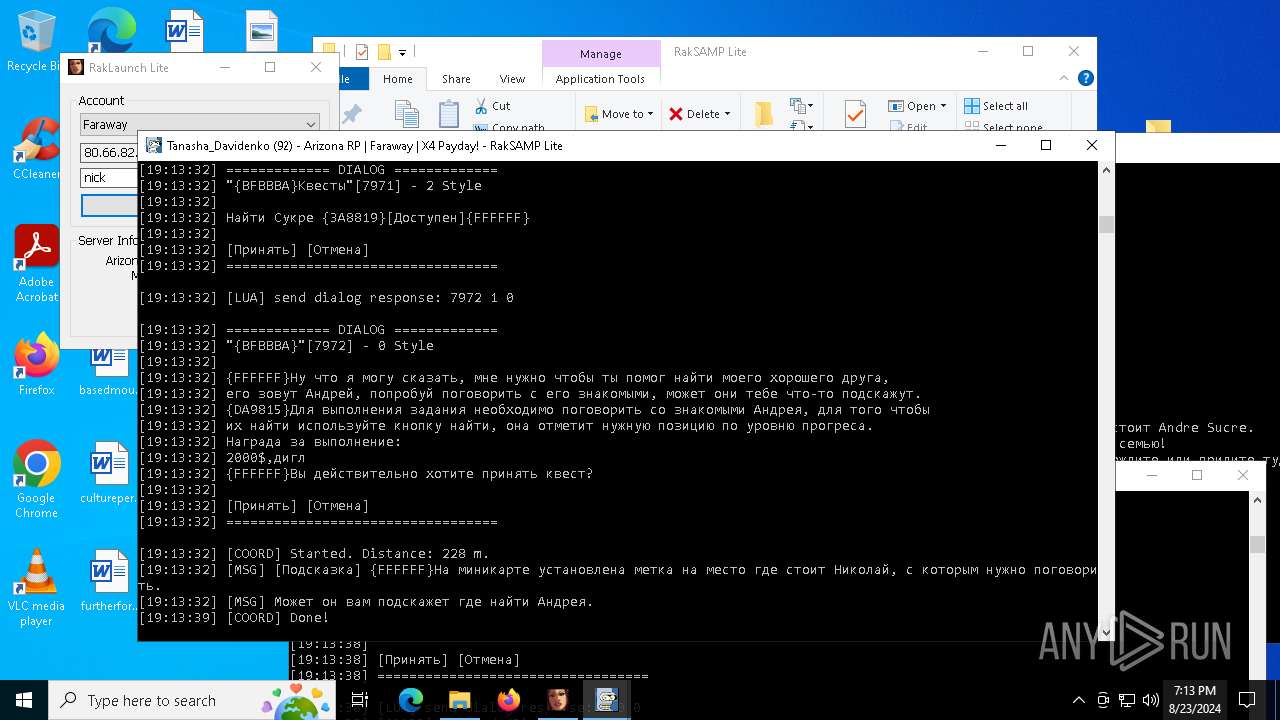Screen dimensions: 1280x720
Task: Click Pin to Quick access icon
Action: click(x=352, y=114)
